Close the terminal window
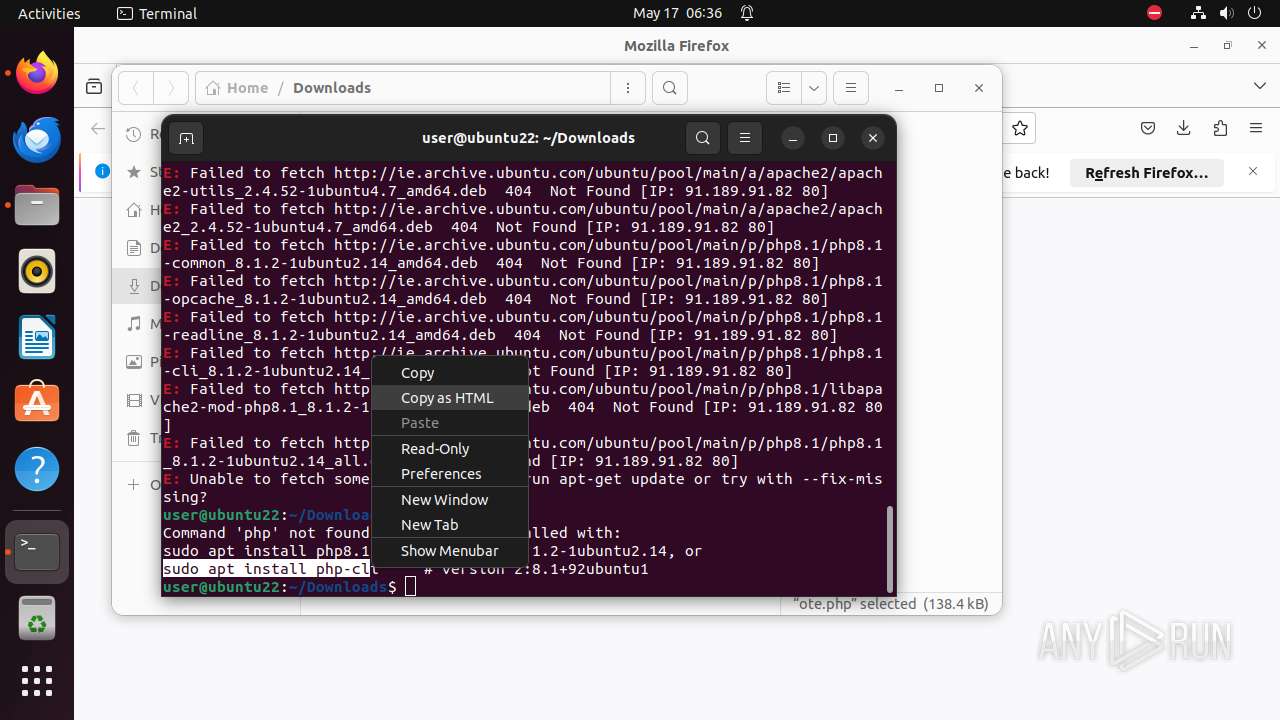1280x720 pixels. [873, 138]
